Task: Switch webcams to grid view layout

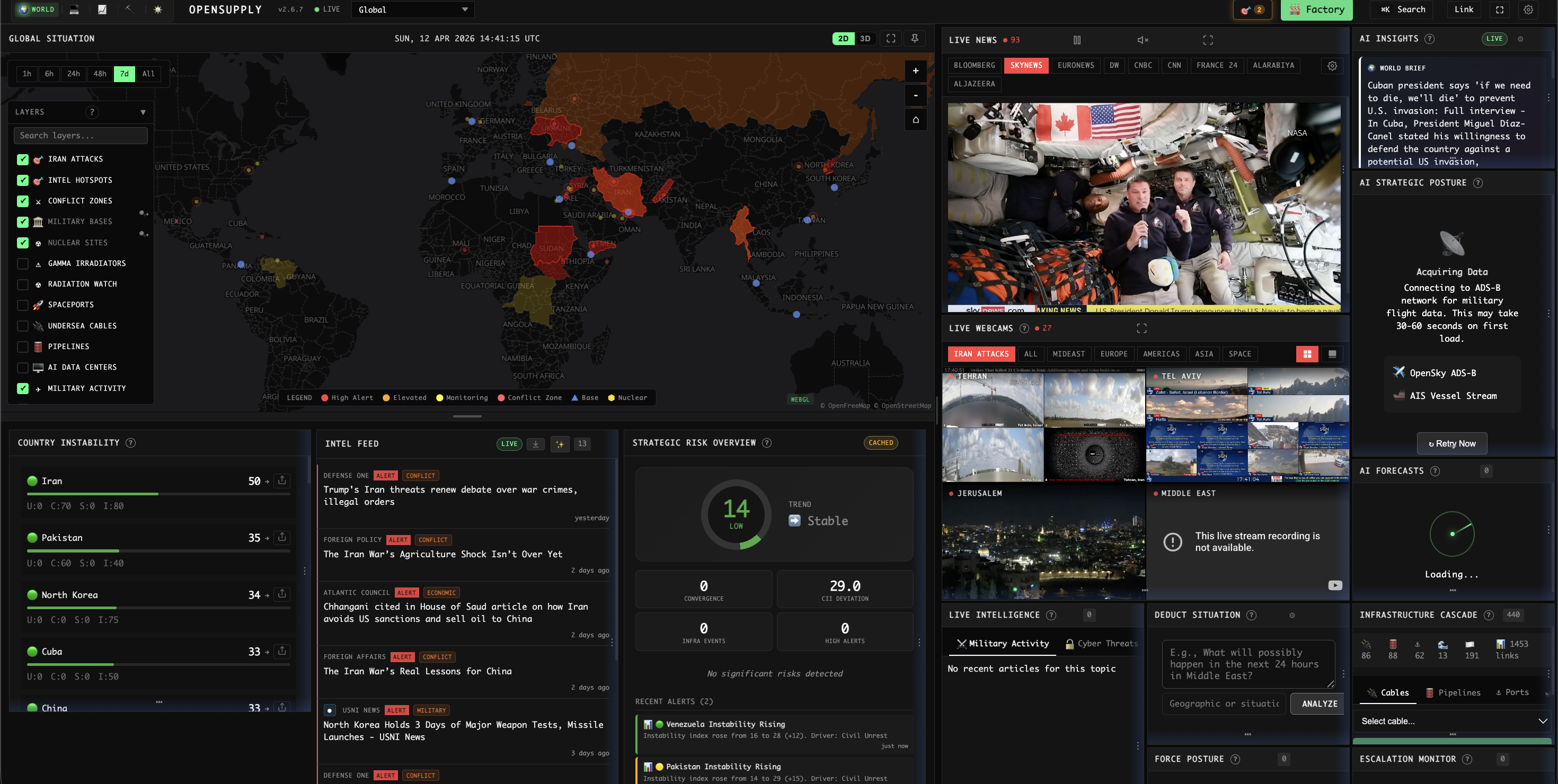Action: (x=1307, y=354)
